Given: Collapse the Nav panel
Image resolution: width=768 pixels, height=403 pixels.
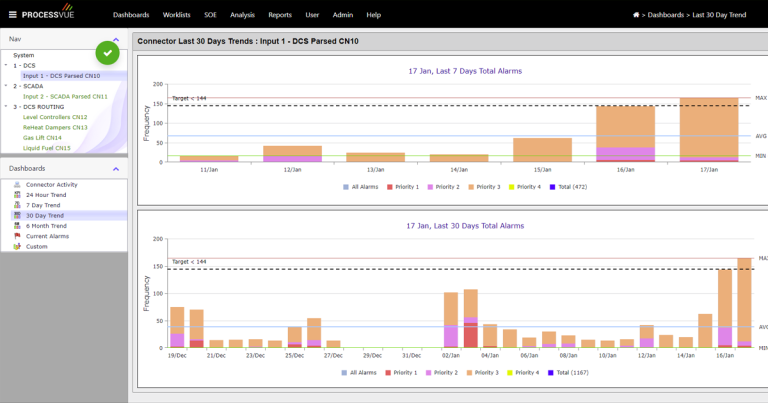Looking at the screenshot, I should pos(116,40).
